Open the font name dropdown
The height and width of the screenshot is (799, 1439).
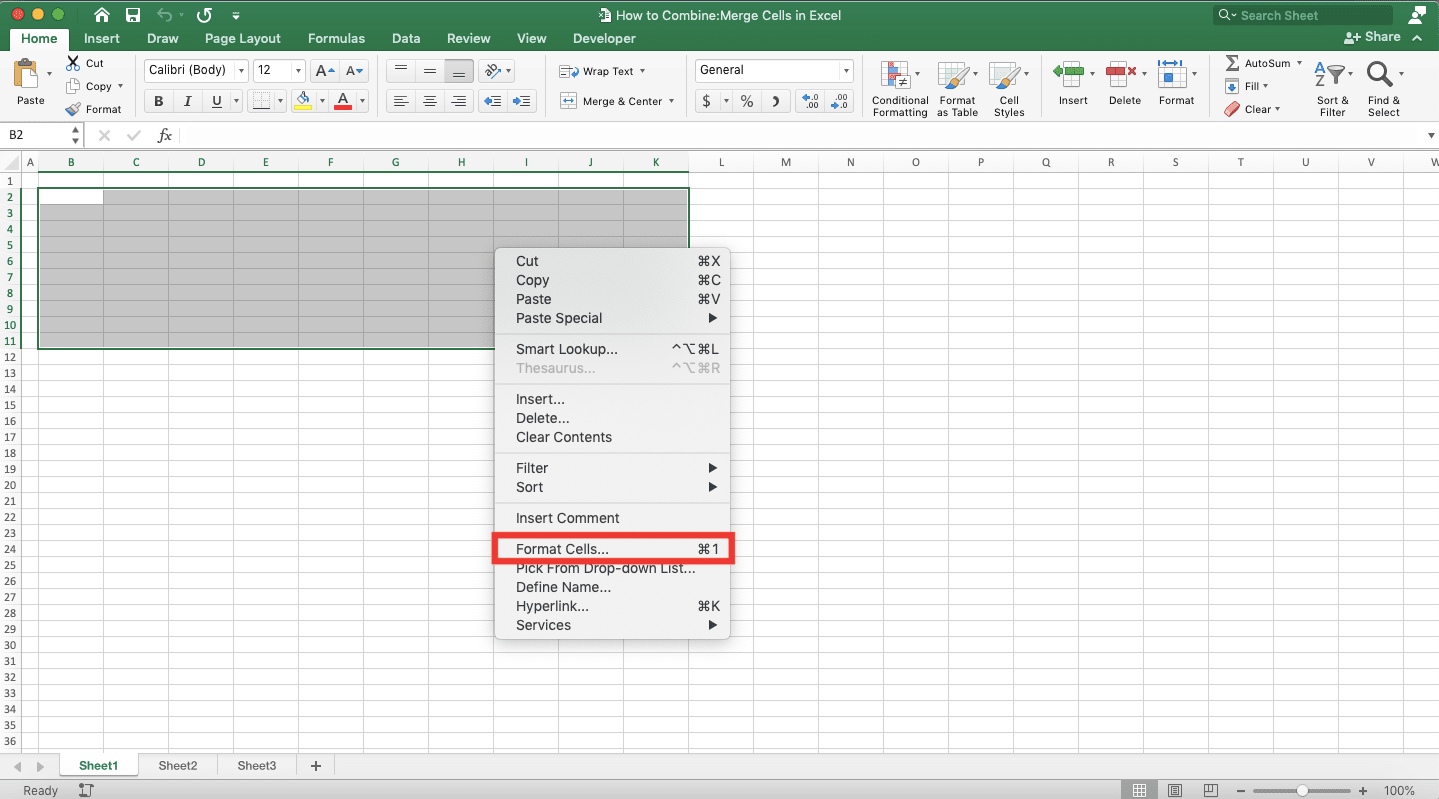click(x=238, y=70)
